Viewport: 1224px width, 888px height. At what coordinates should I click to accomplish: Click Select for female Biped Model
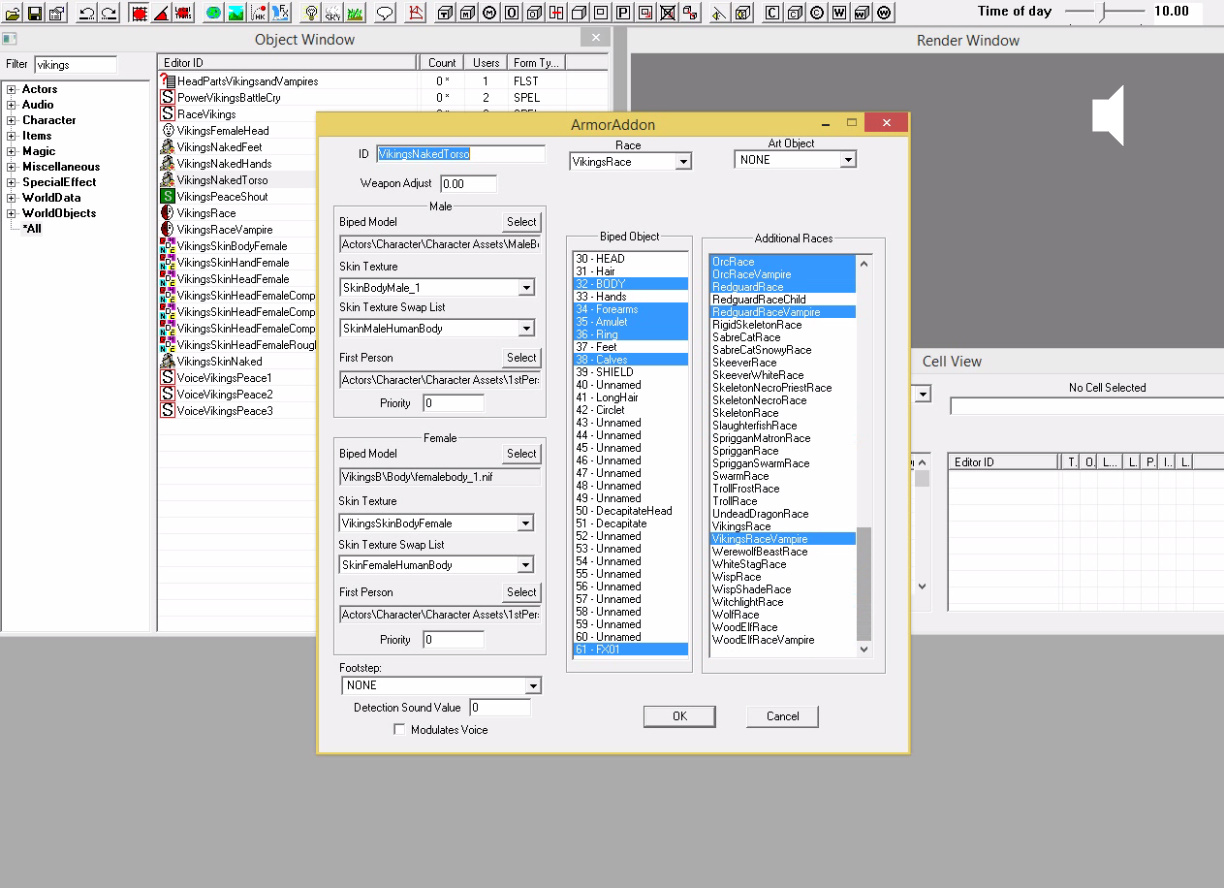tap(521, 453)
